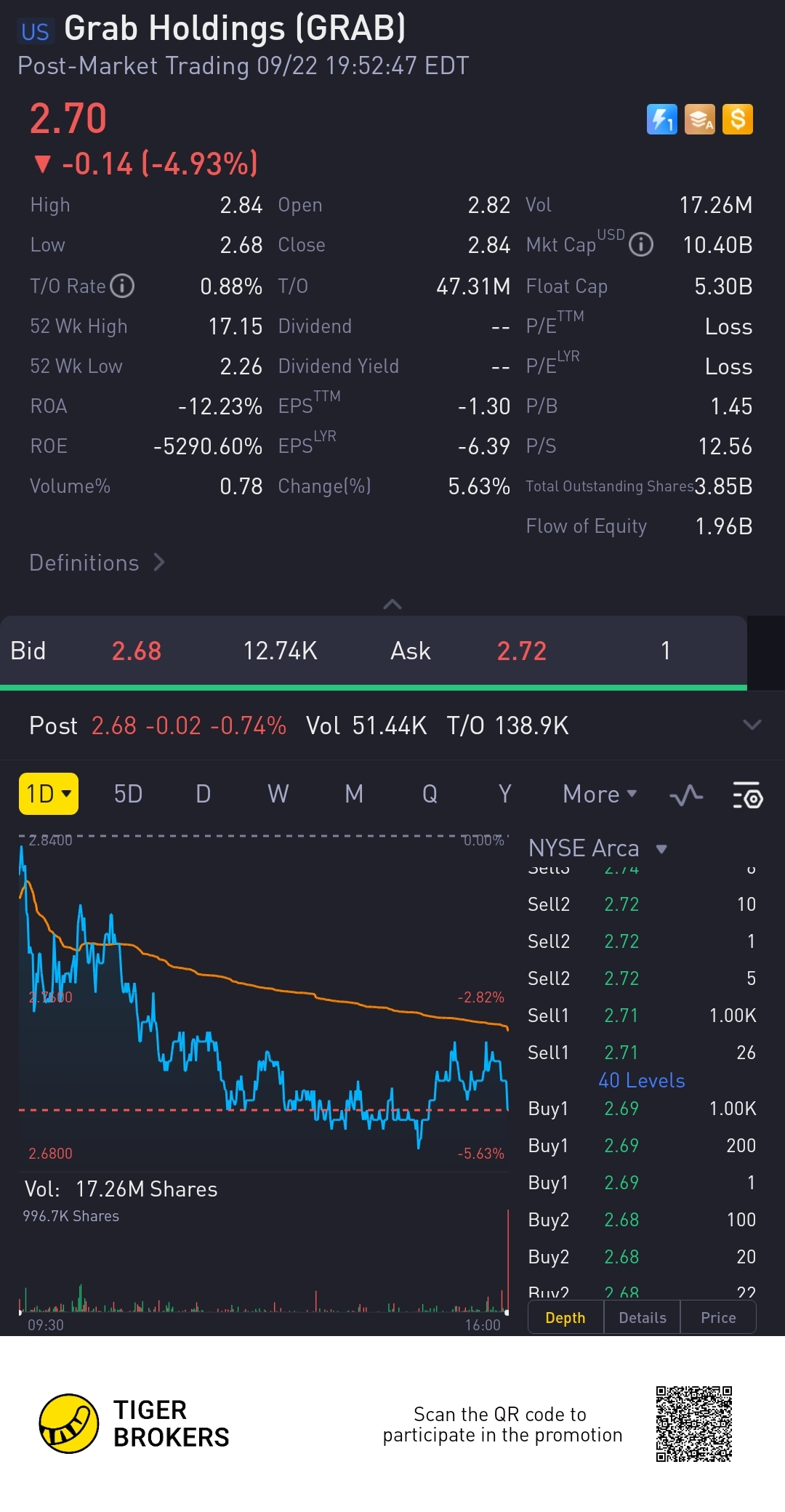Tap the promotion QR code
This screenshot has height=1512, width=785.
693,1423
